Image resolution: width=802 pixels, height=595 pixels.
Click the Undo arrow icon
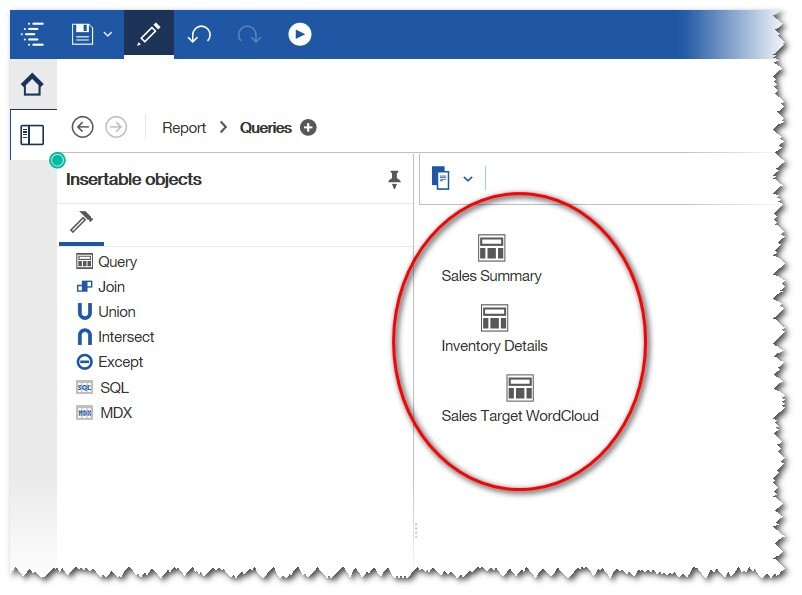(x=199, y=35)
